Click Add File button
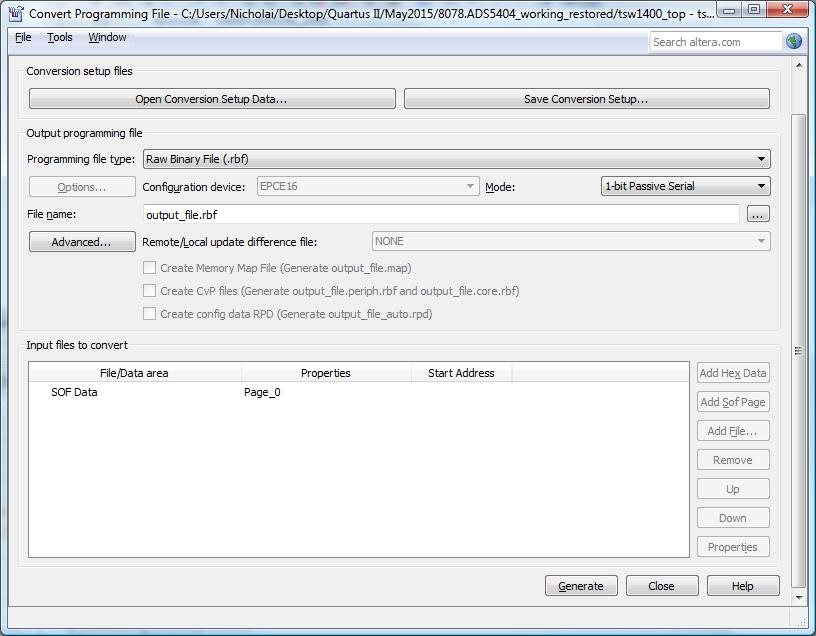Image resolution: width=816 pixels, height=636 pixels. [733, 431]
